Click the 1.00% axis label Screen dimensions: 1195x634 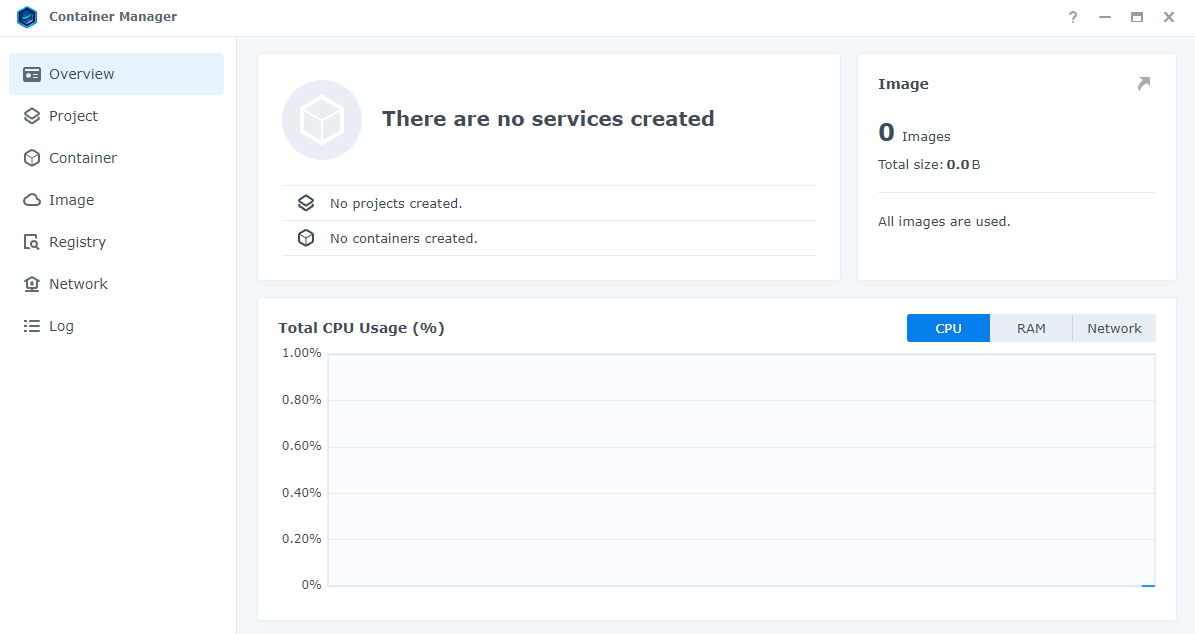coord(302,353)
